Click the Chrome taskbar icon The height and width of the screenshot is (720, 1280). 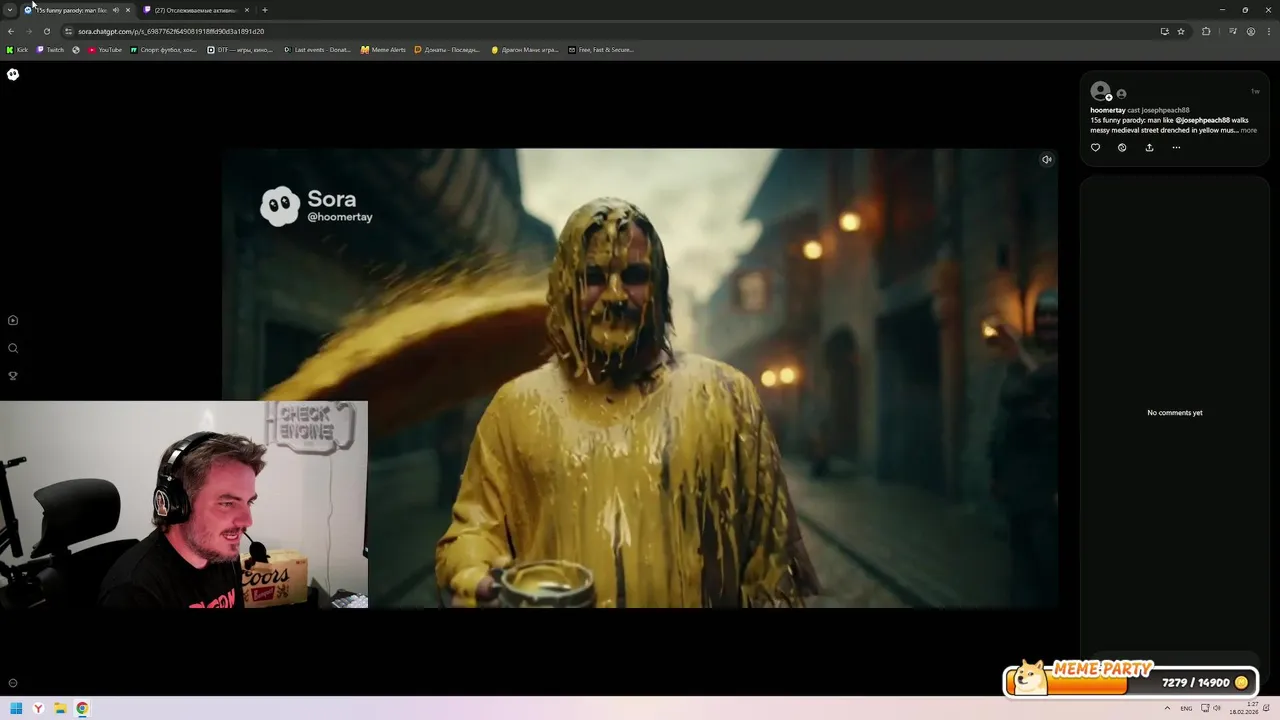pyautogui.click(x=82, y=708)
